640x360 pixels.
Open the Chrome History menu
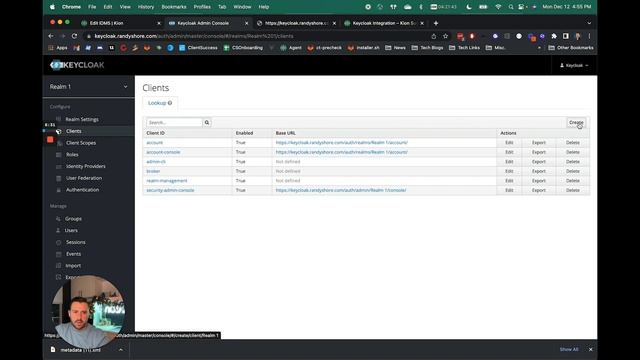point(146,7)
